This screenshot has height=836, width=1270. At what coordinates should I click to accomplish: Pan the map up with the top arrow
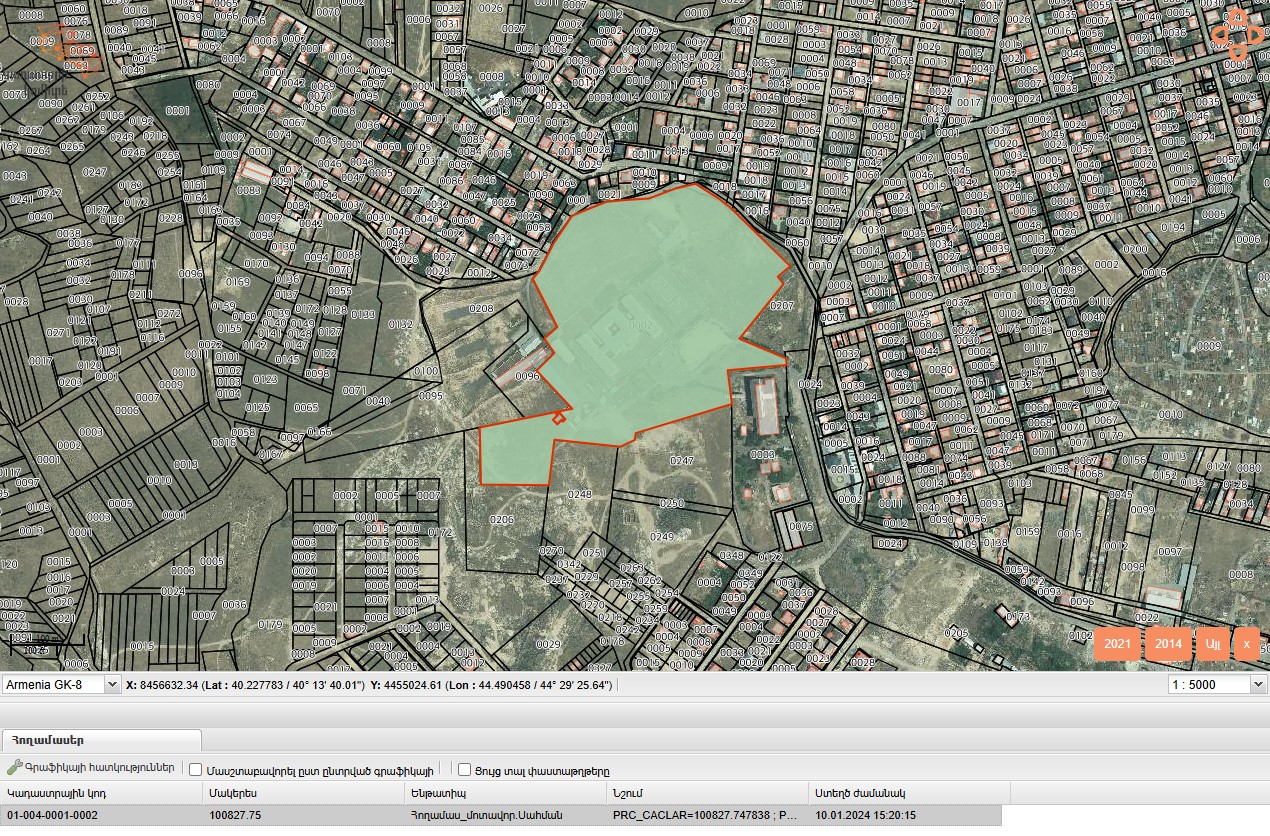1237,17
